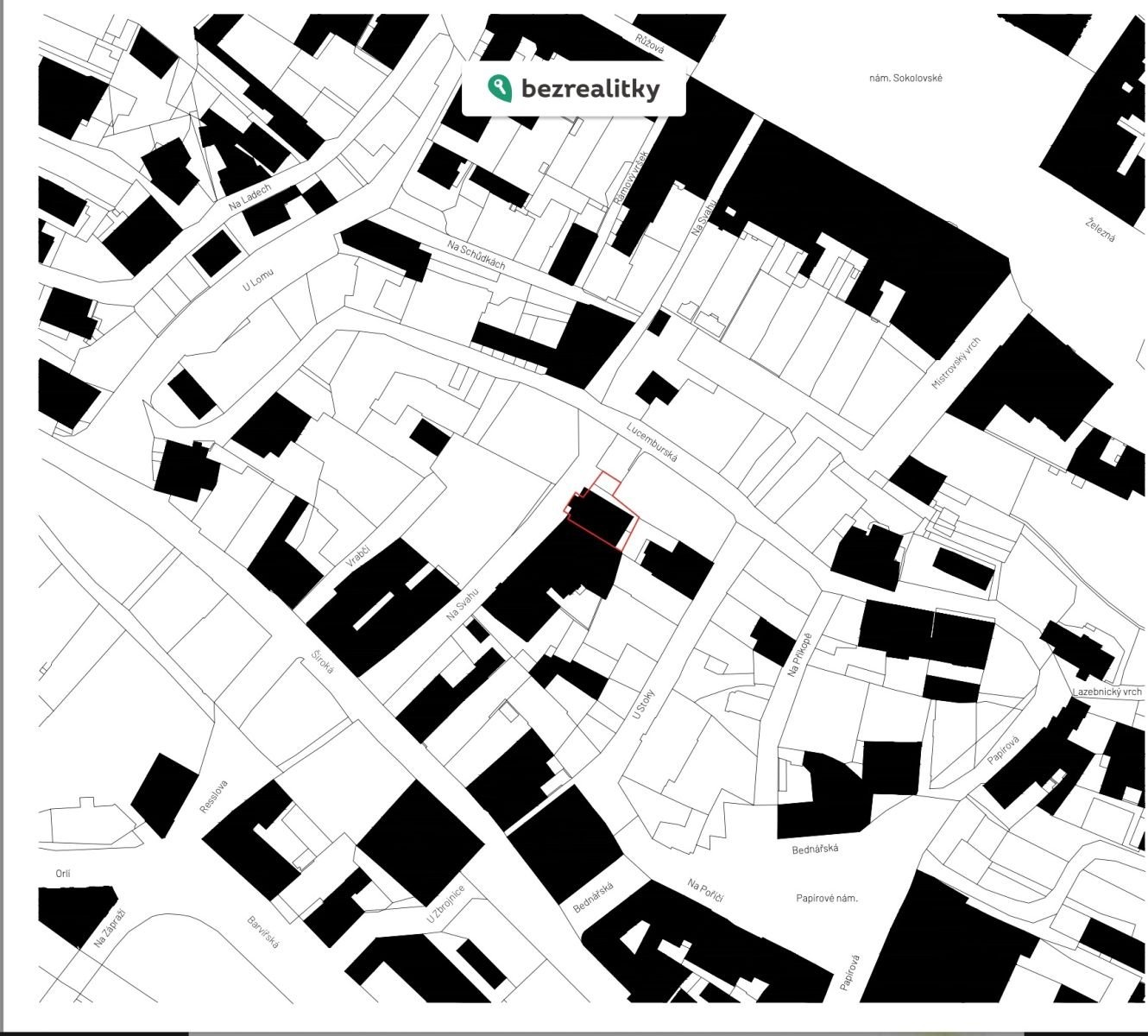Select the red-outlined parcel on the map
Viewport: 1148px width, 1036px height.
click(603, 515)
